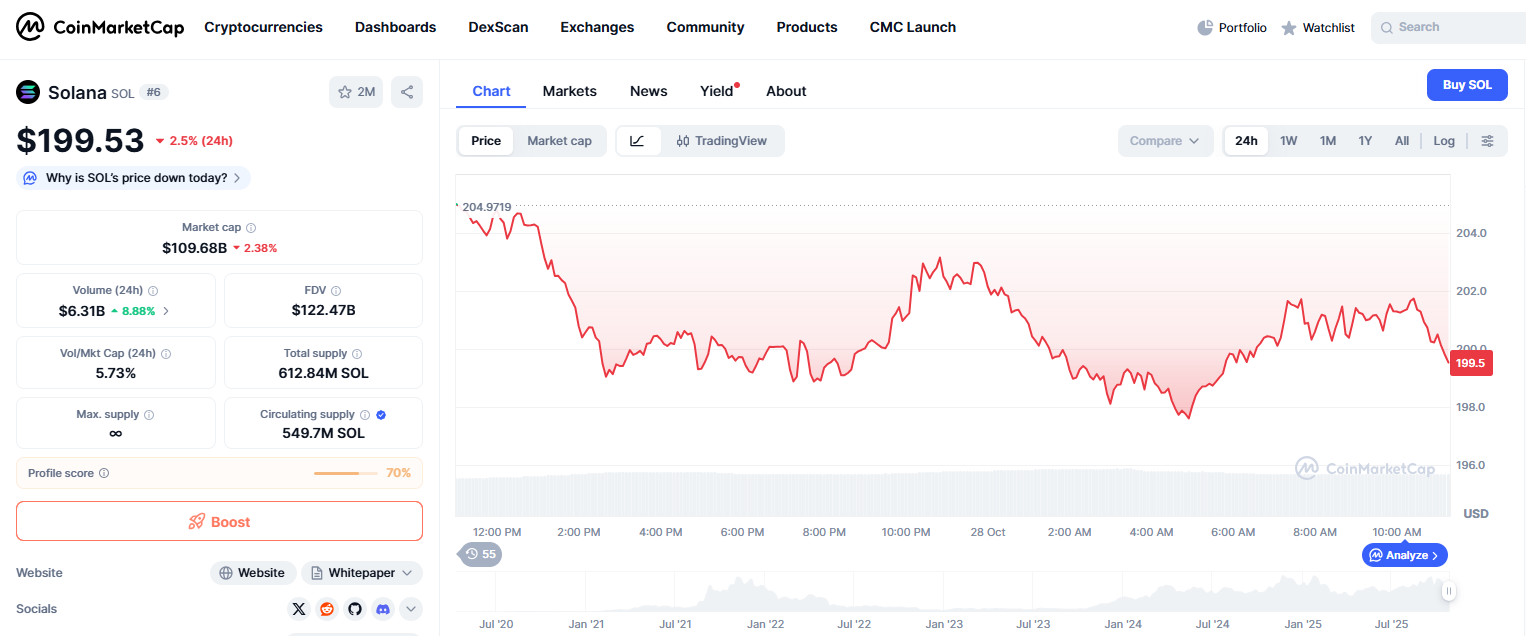The height and width of the screenshot is (636, 1526).
Task: Open Solana's X (Twitter) social link
Action: pyautogui.click(x=299, y=609)
